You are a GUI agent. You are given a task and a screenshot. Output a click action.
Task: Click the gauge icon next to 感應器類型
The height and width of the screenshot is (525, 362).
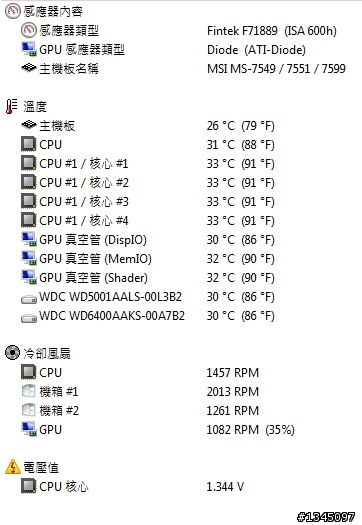pos(29,30)
